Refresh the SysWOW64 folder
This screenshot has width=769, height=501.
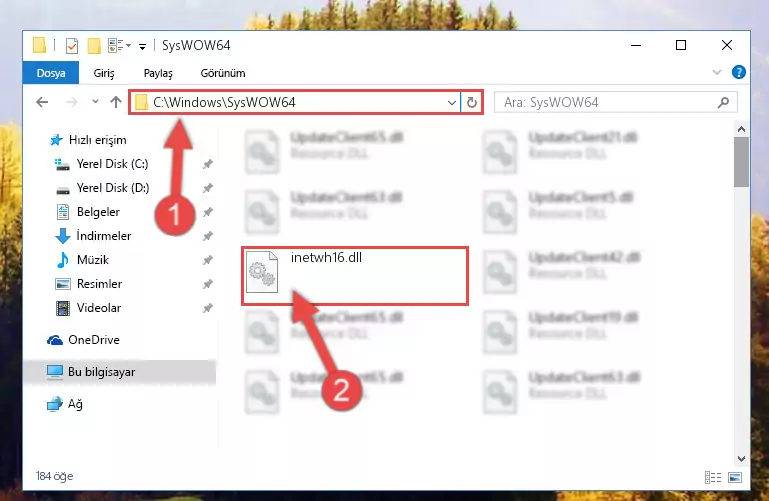pos(472,102)
